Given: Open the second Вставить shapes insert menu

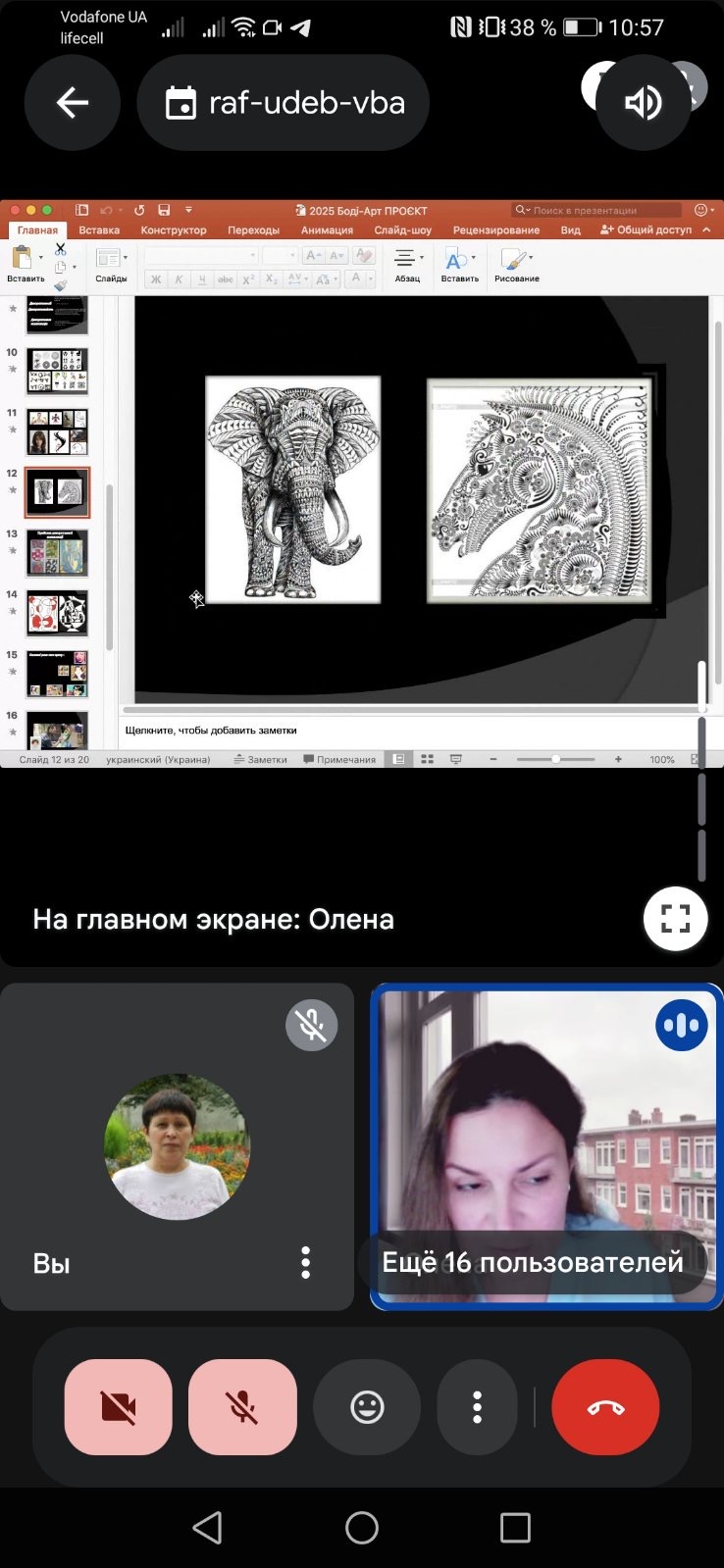Looking at the screenshot, I should [459, 263].
